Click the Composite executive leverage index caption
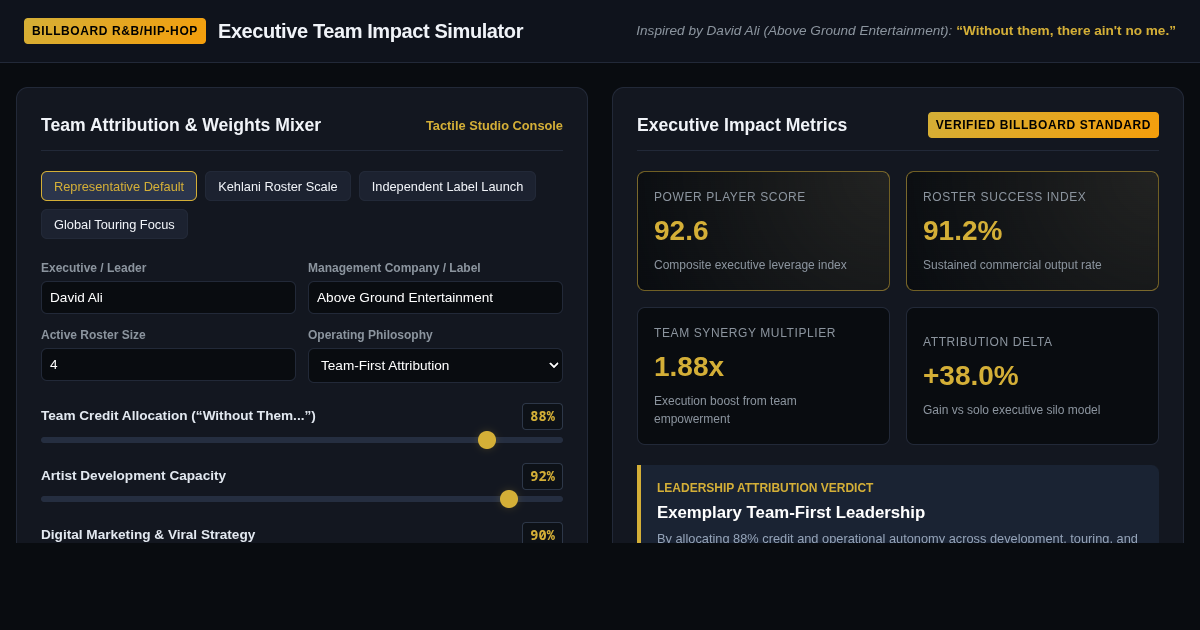1200x630 pixels. [x=750, y=265]
